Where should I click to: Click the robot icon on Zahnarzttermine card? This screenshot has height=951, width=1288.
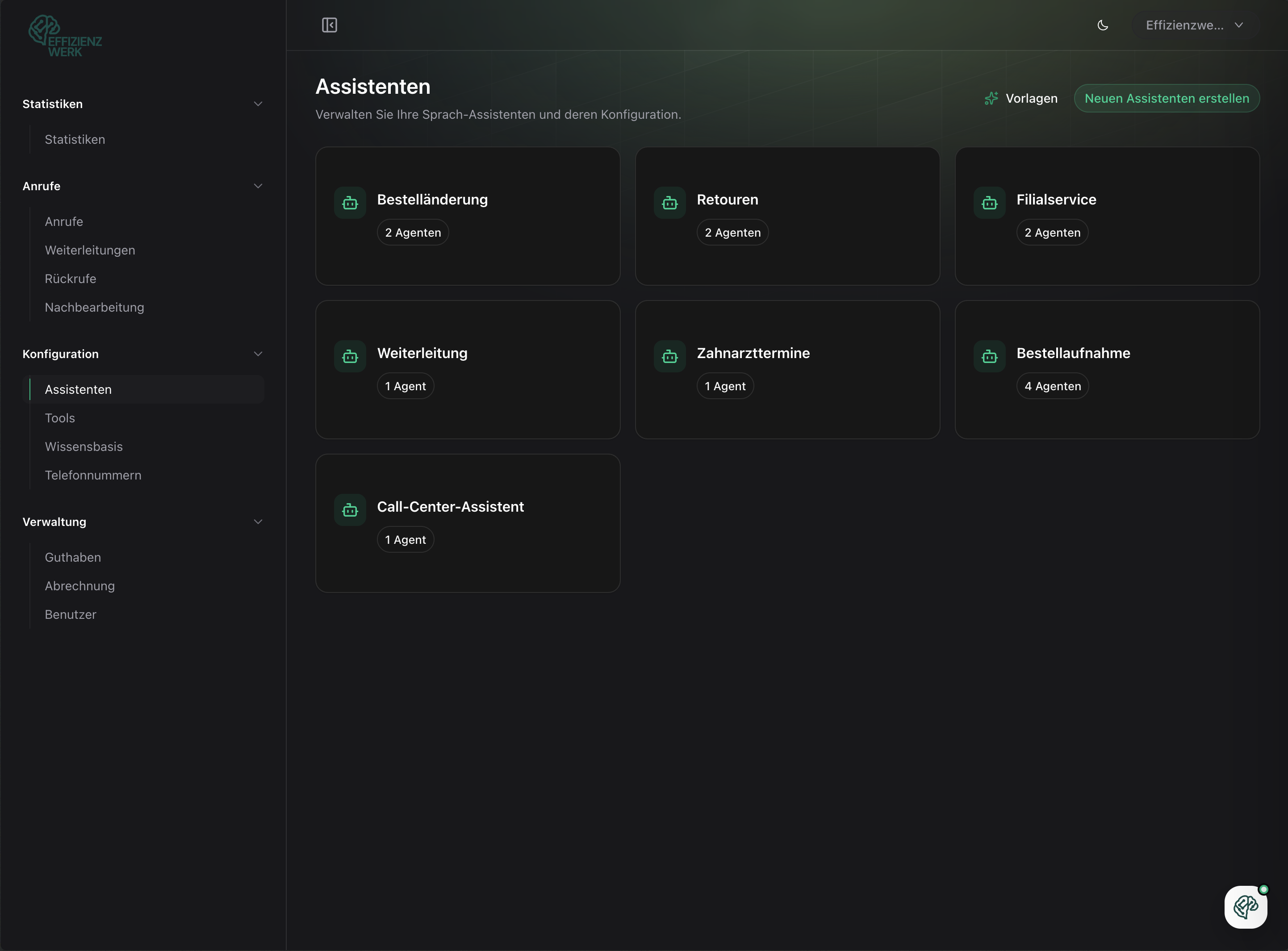pyautogui.click(x=669, y=356)
